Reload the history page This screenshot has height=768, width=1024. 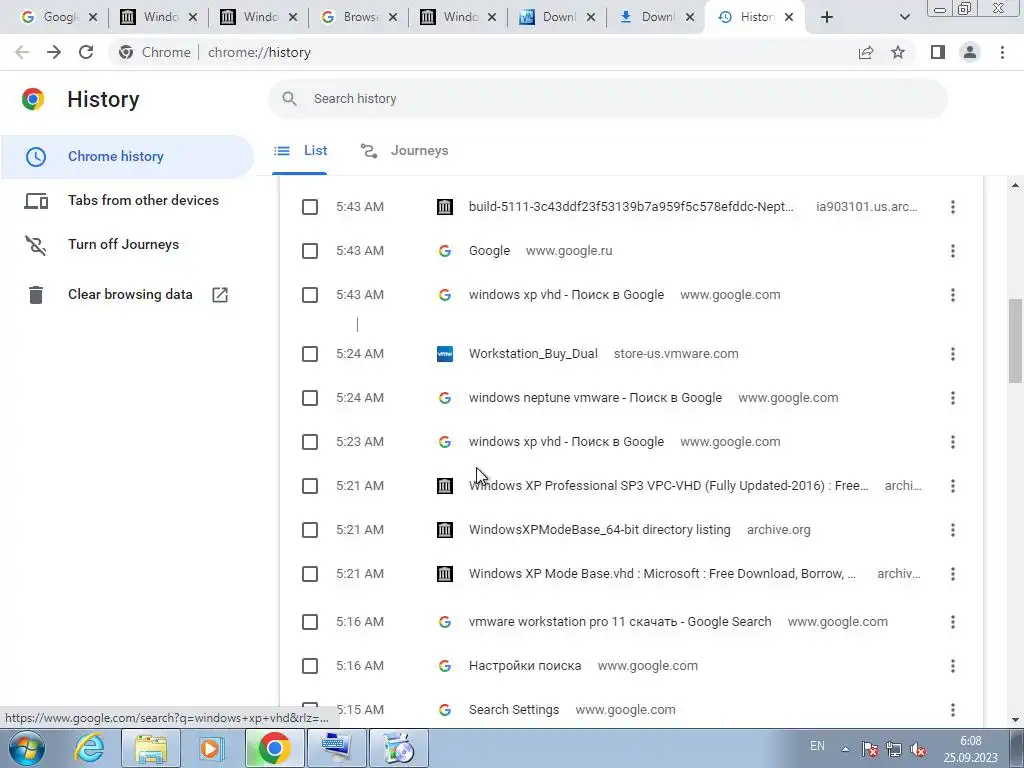click(86, 52)
